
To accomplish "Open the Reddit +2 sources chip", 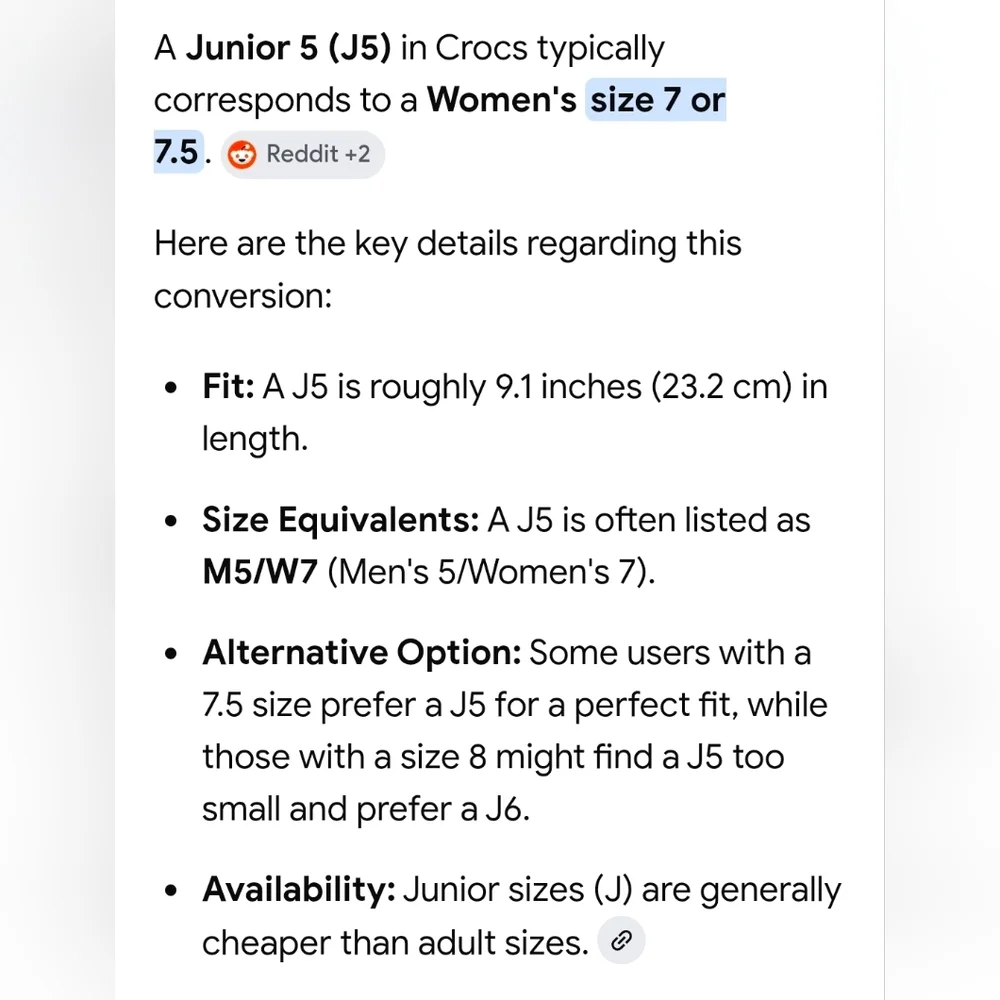I will coord(302,155).
